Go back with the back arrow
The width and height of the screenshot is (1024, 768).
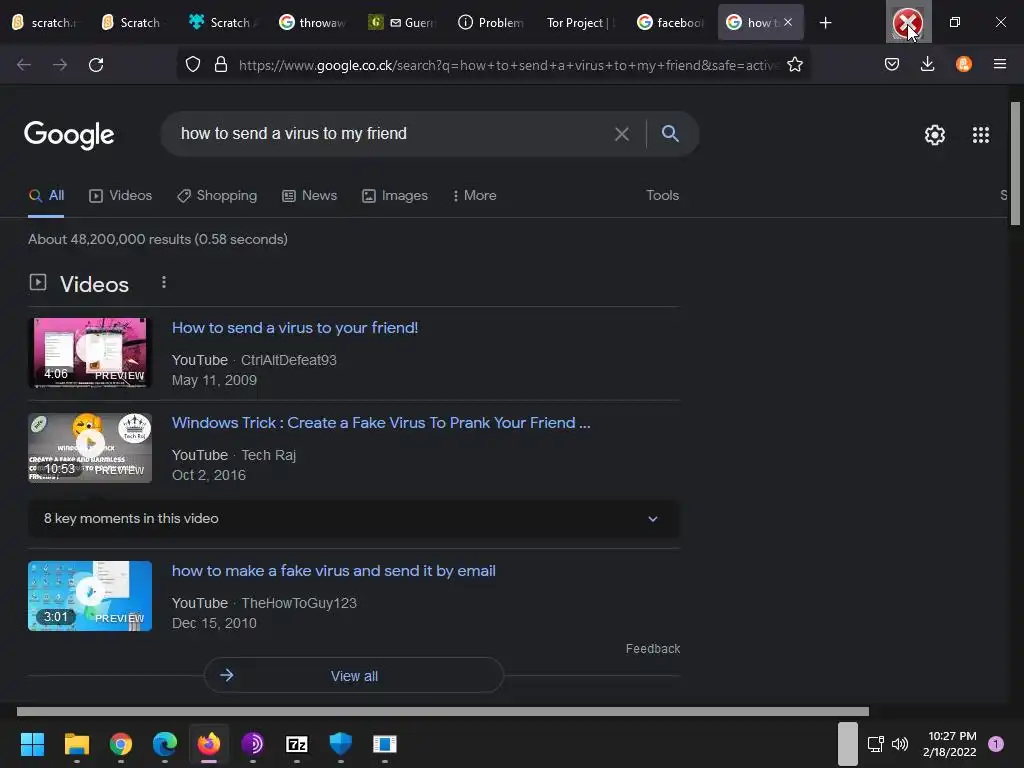(x=24, y=65)
